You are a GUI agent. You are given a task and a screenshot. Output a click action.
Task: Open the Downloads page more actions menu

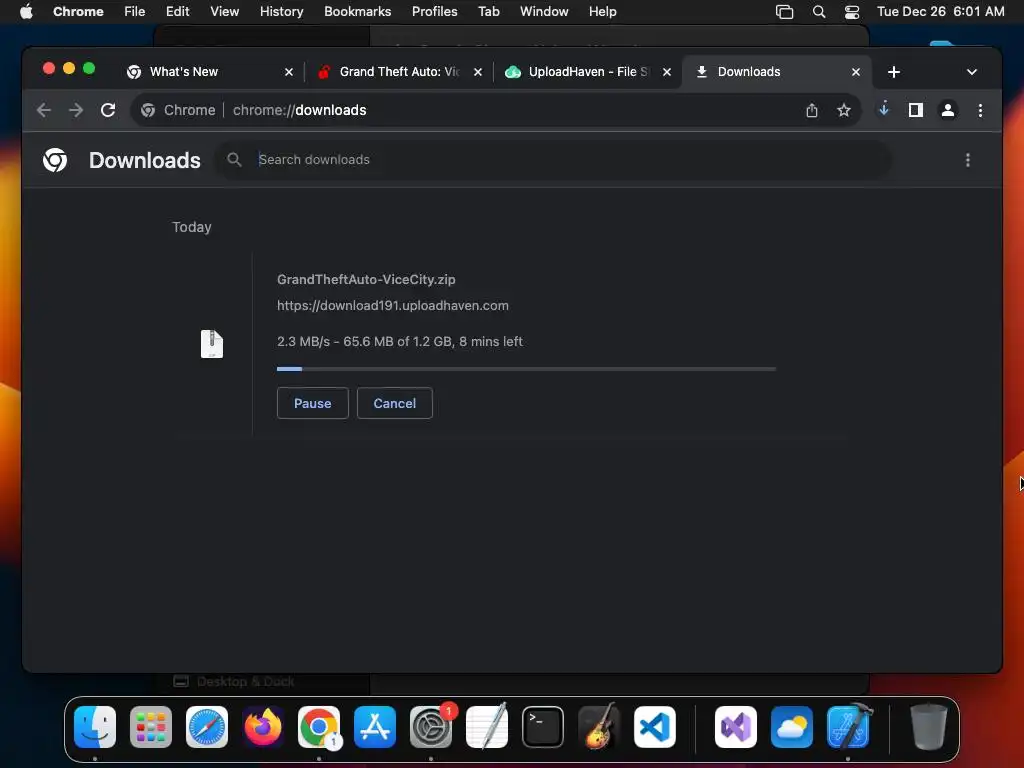point(967,160)
